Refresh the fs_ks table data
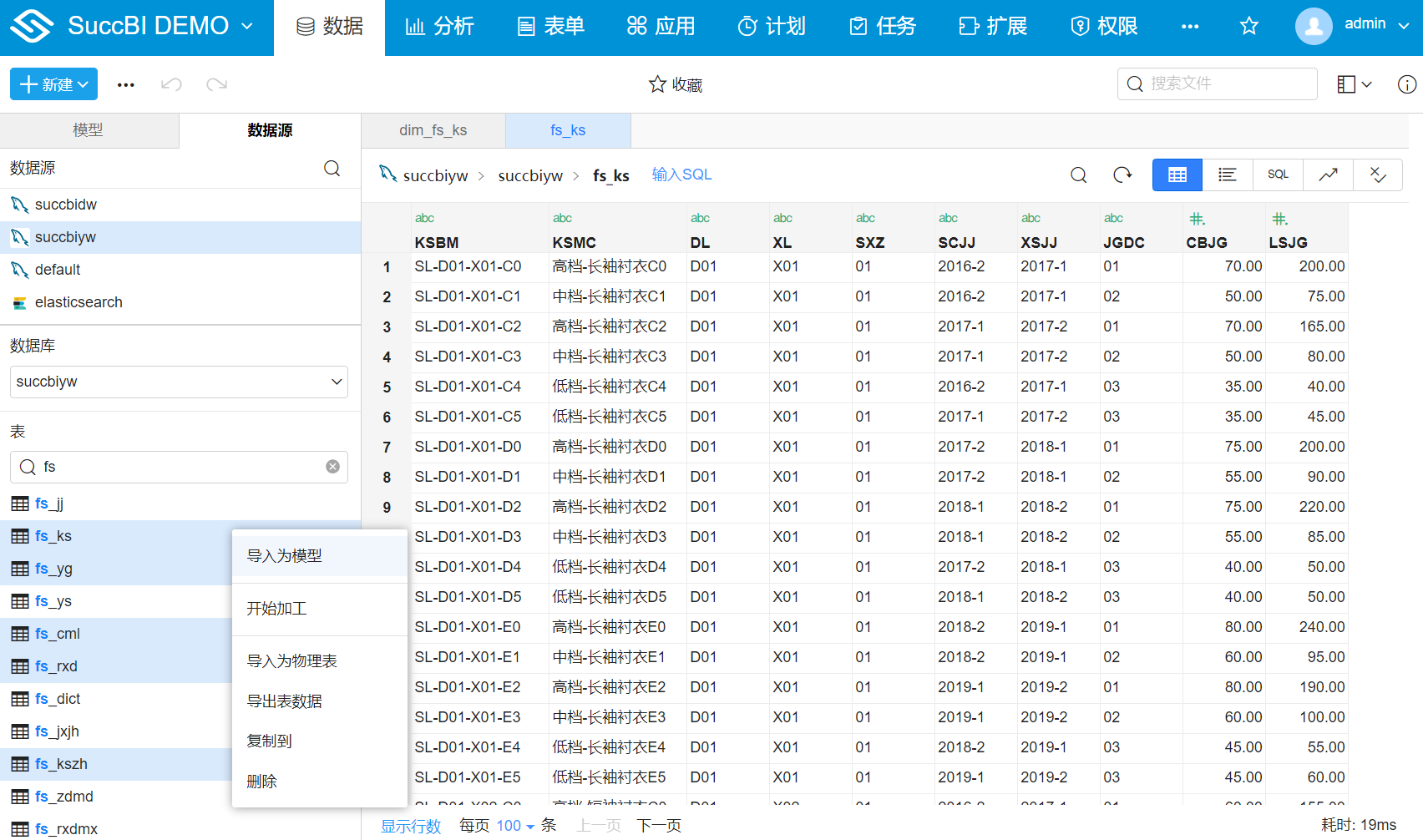1423x840 pixels. point(1122,175)
